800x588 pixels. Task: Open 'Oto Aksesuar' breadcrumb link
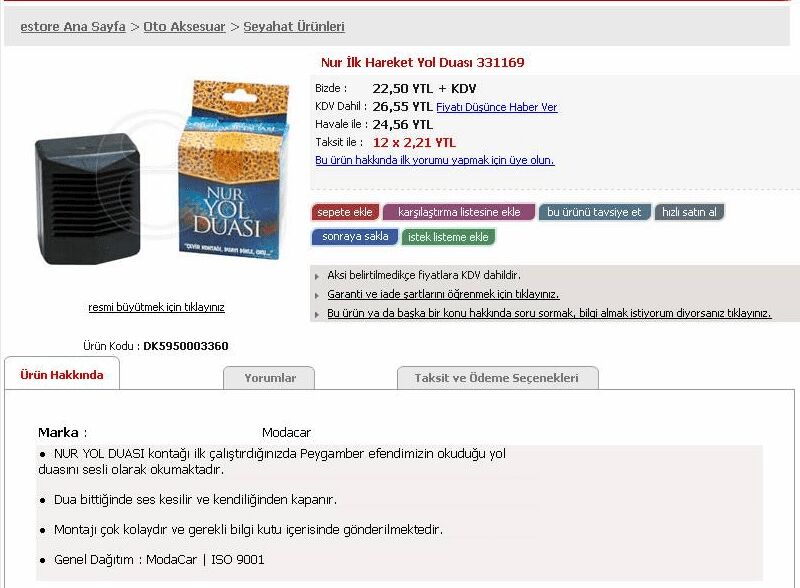click(184, 27)
